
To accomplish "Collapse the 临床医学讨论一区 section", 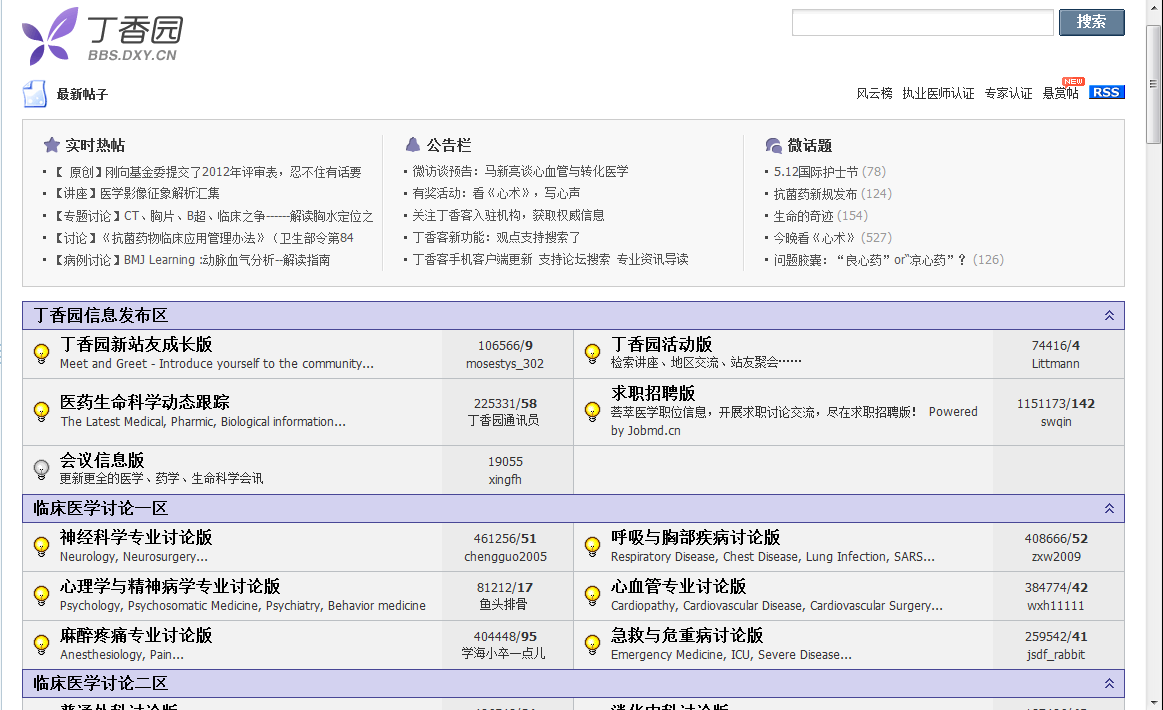I will point(1108,509).
